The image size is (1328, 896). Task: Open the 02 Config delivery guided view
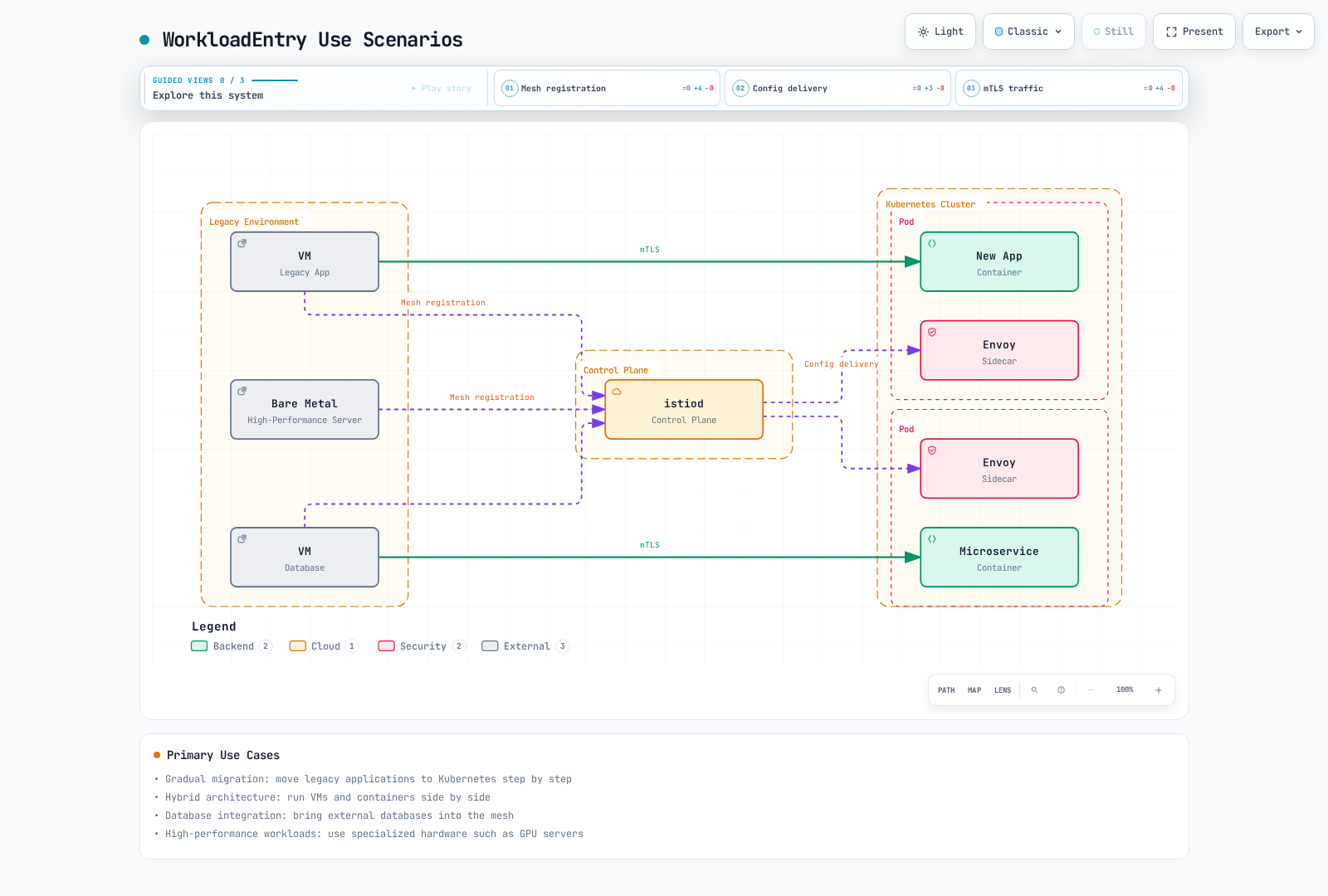[837, 88]
